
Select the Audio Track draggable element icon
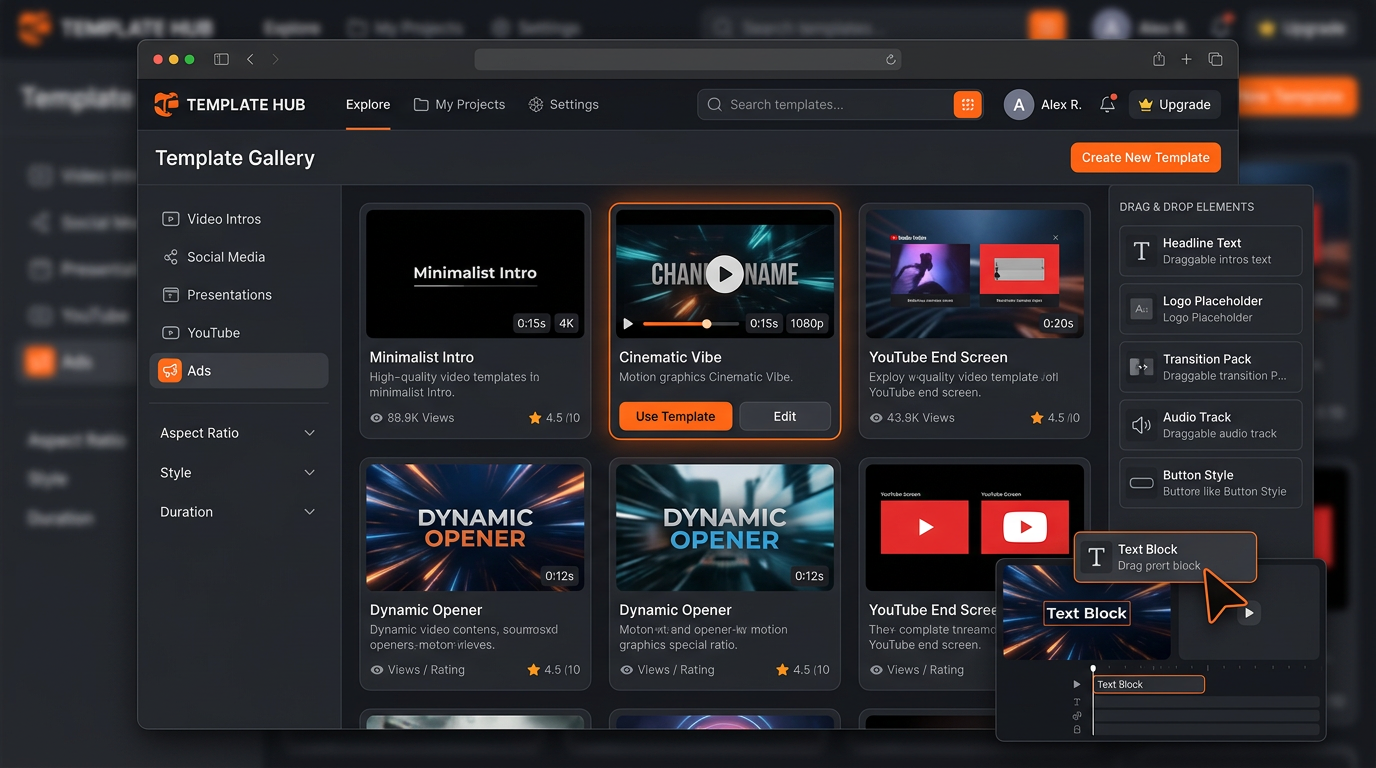1141,424
